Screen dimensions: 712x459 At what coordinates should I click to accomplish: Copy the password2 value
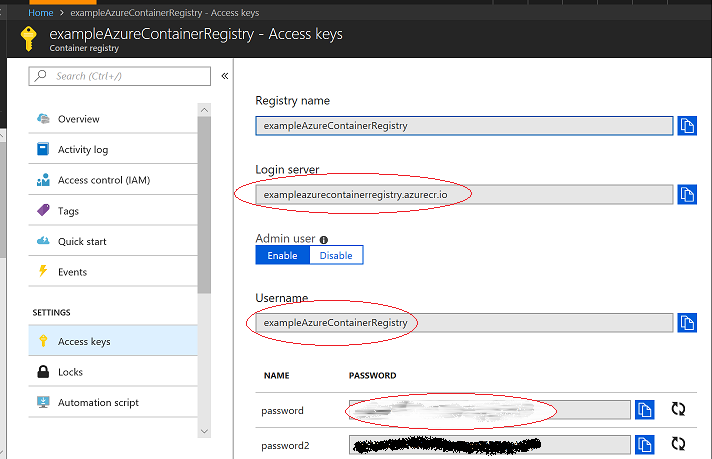point(644,445)
